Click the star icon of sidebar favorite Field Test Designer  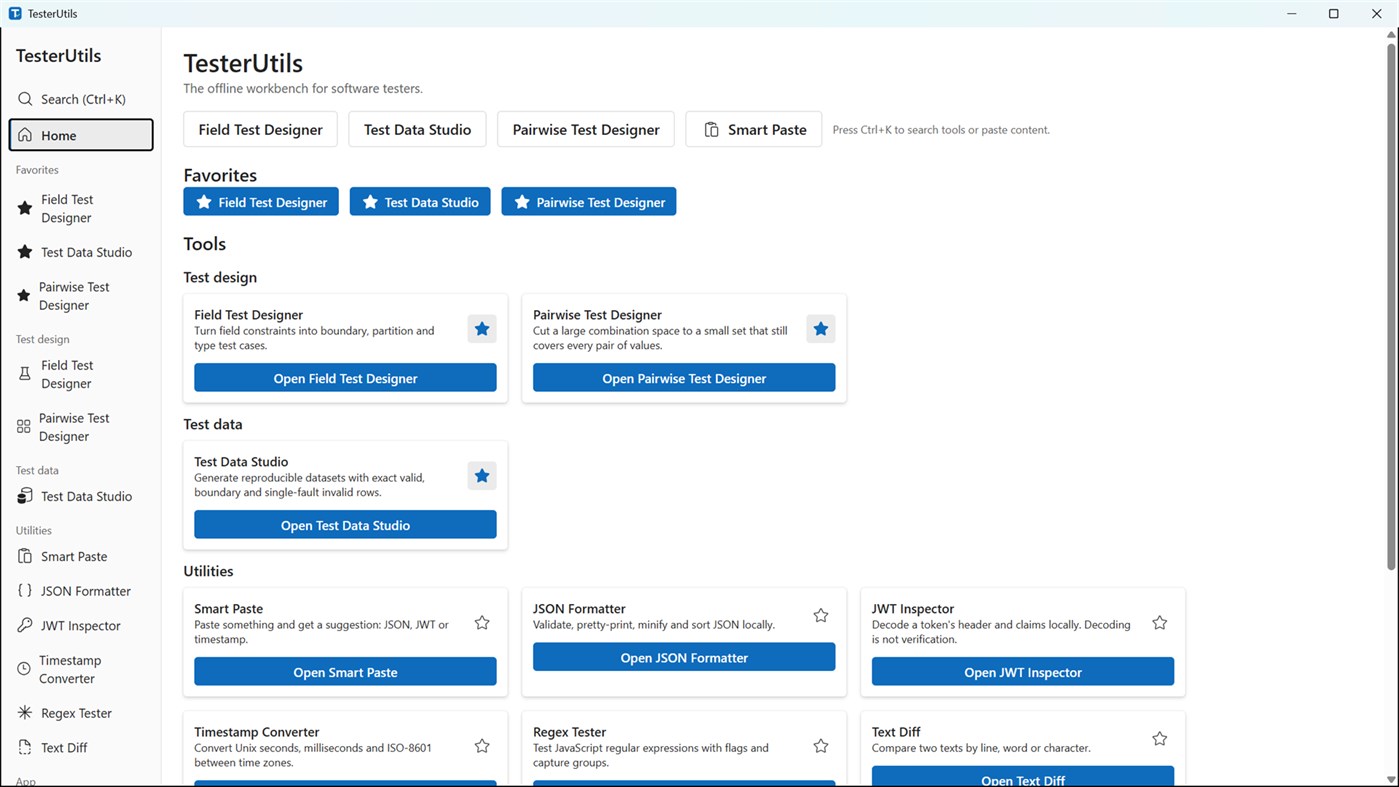(25, 208)
